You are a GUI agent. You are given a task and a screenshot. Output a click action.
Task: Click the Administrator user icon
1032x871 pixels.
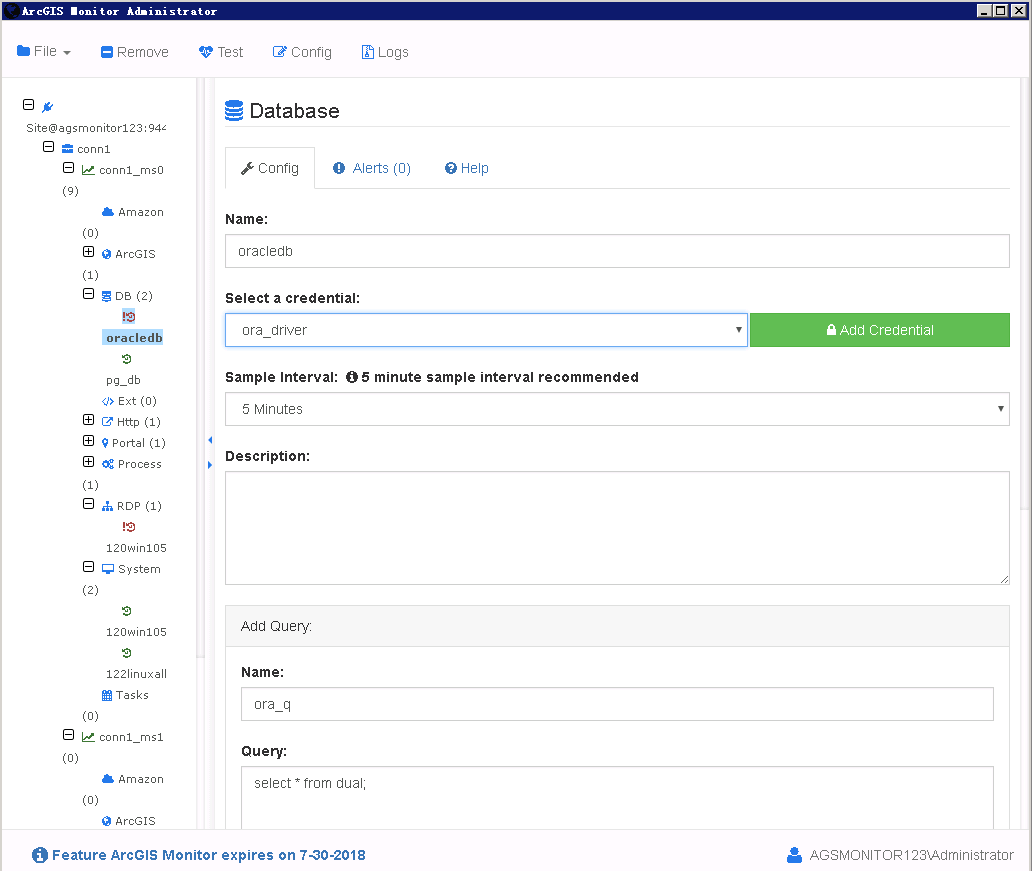coord(794,855)
